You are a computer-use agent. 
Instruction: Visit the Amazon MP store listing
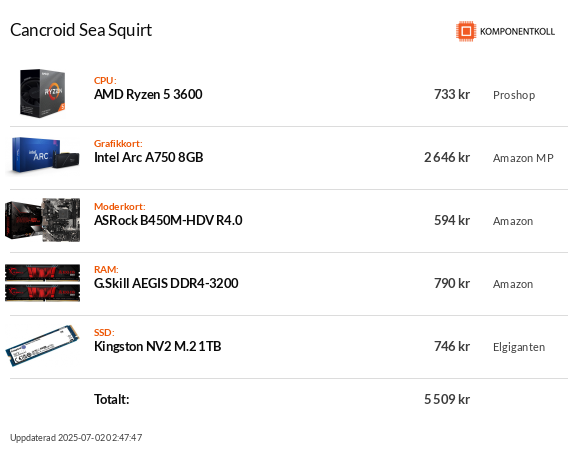point(523,158)
